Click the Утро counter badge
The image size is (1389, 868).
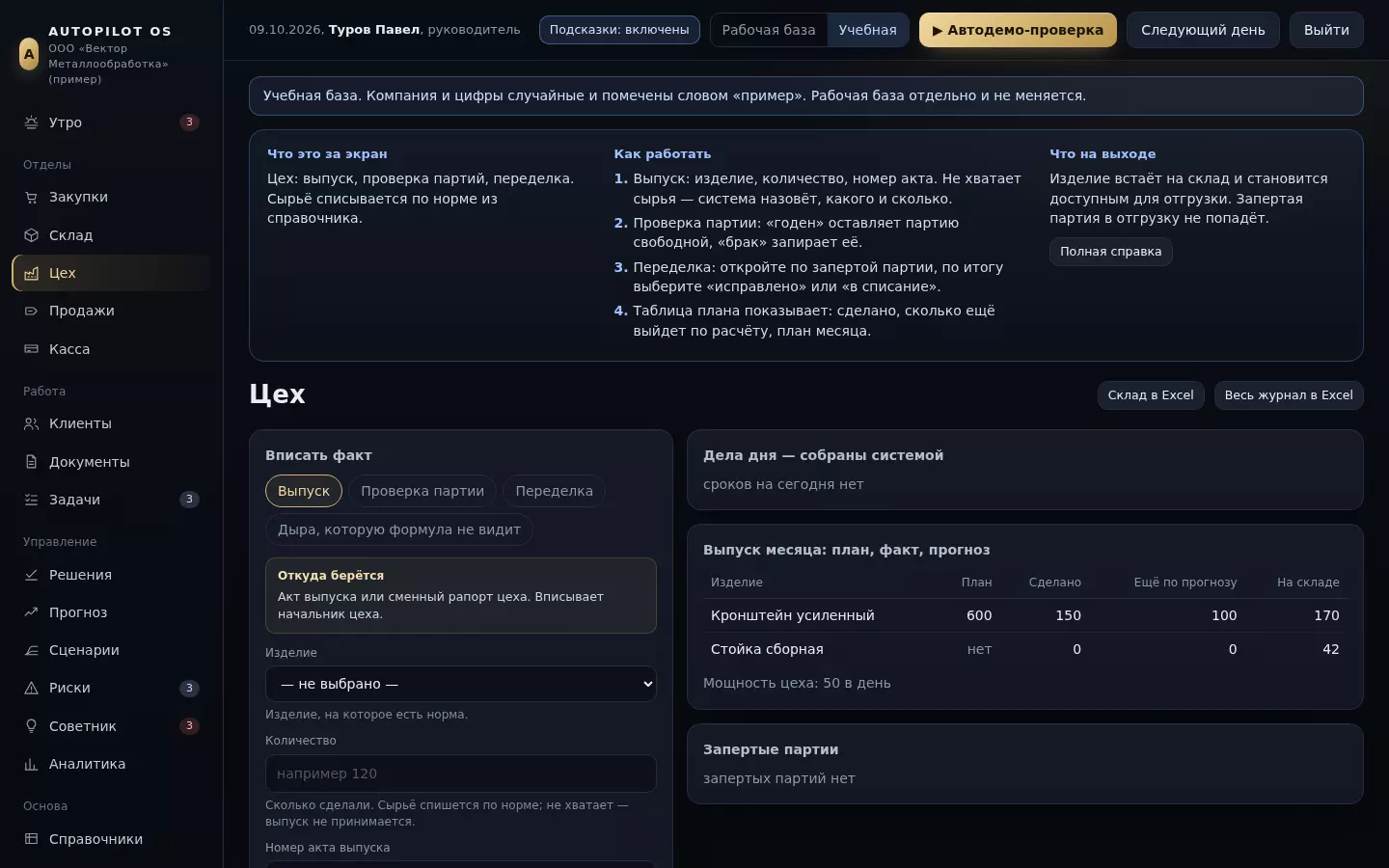189,122
